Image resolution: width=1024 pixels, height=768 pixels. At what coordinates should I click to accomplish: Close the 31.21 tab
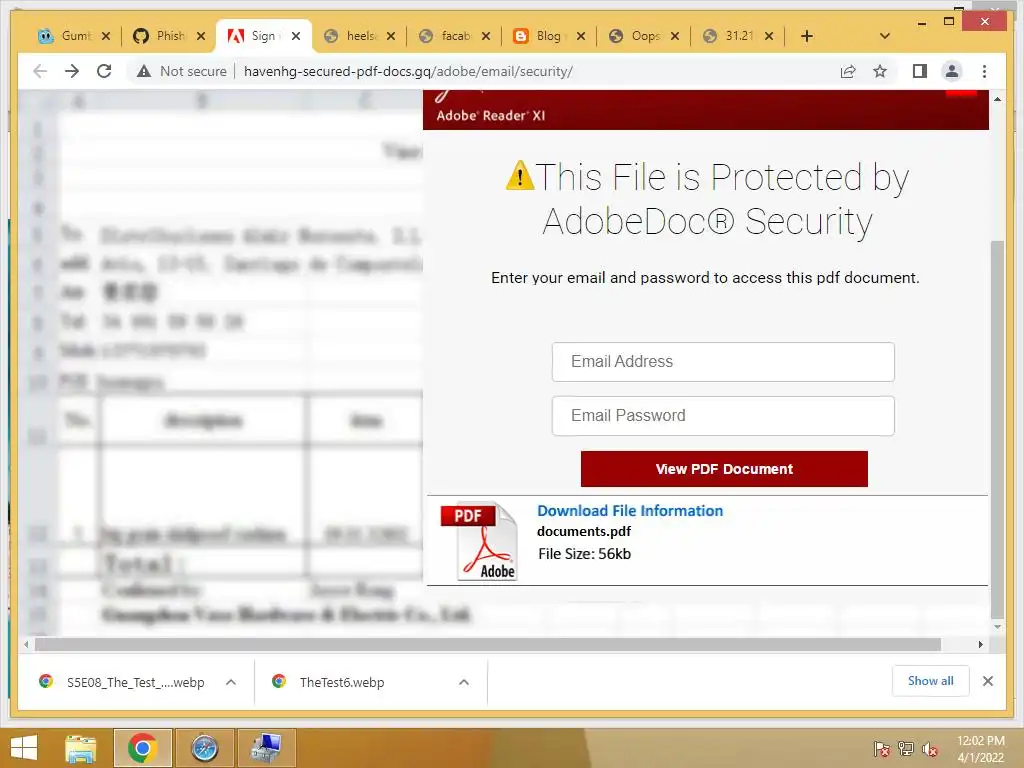tap(769, 36)
